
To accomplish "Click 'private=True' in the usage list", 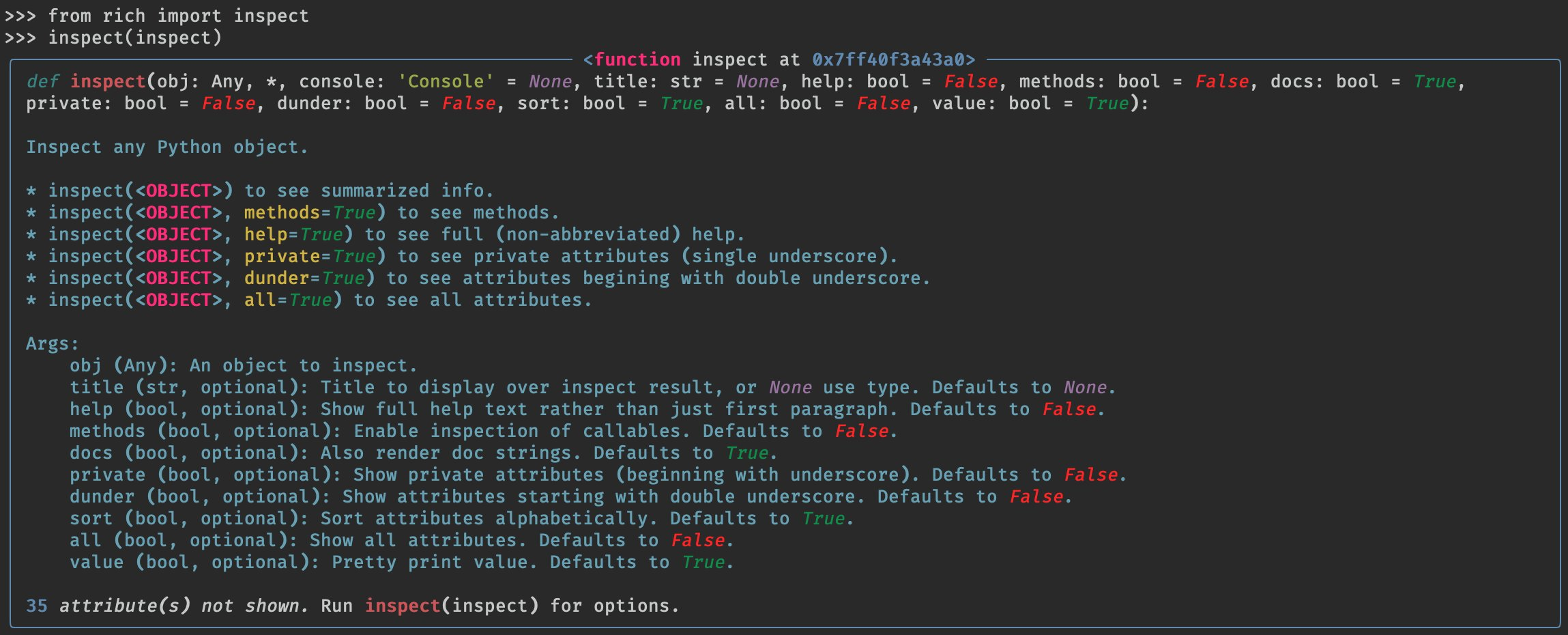I will tap(310, 256).
